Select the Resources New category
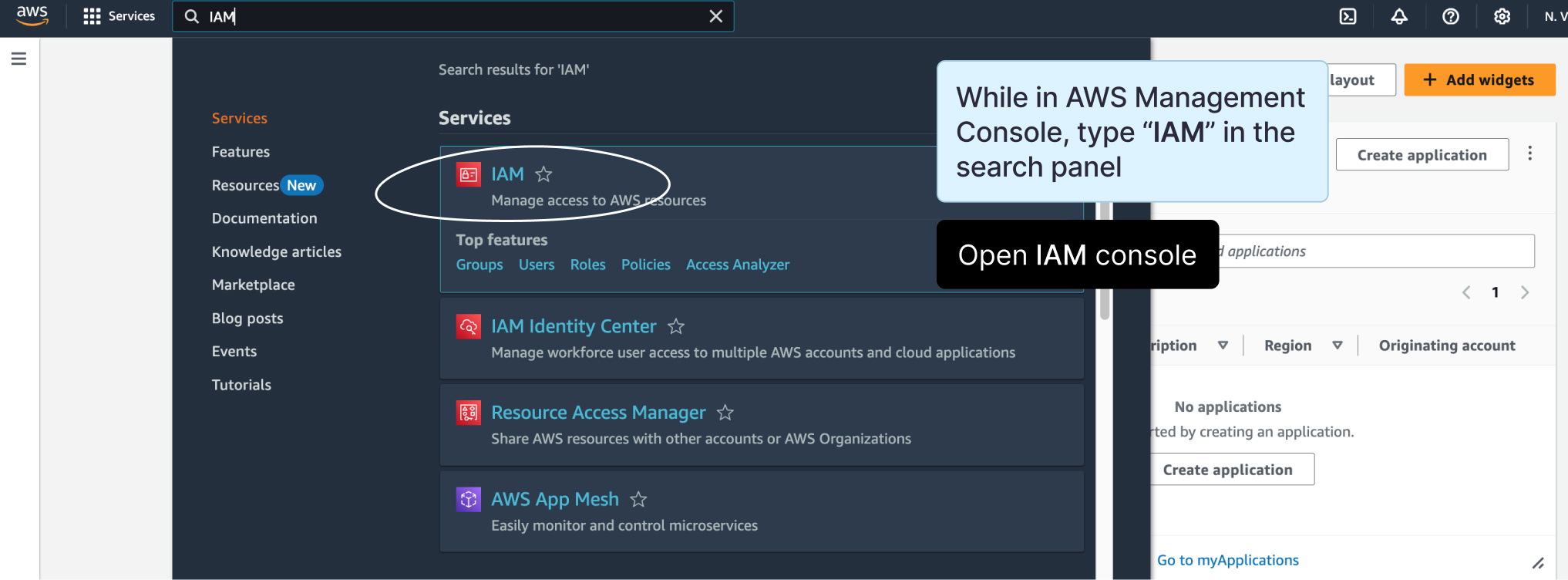Viewport: 1568px width, 580px height. 267,185
